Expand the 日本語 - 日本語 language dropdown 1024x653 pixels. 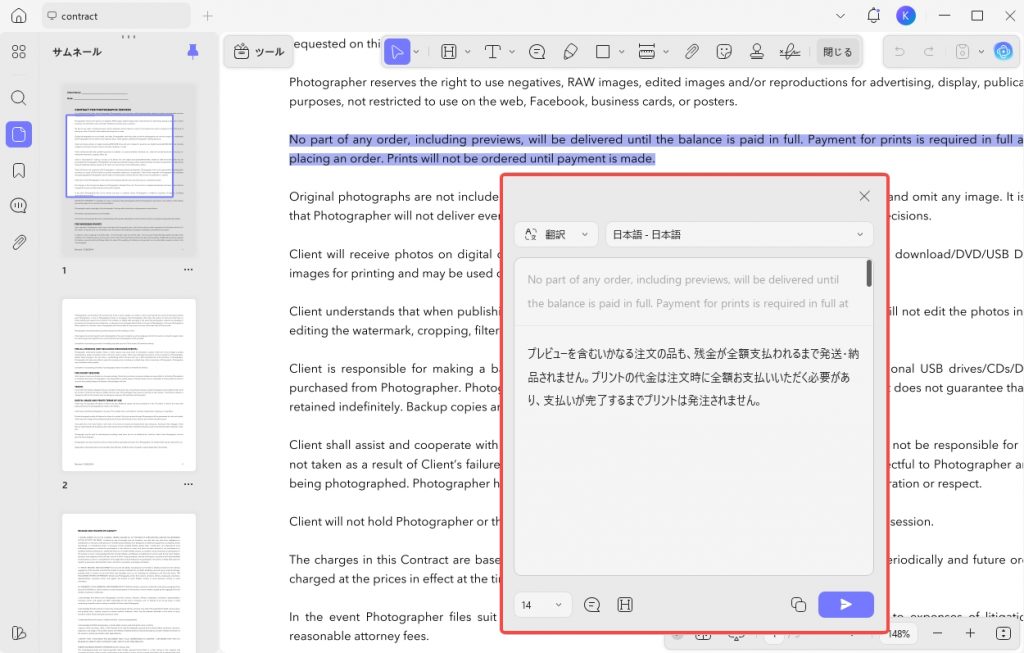[x=739, y=234]
